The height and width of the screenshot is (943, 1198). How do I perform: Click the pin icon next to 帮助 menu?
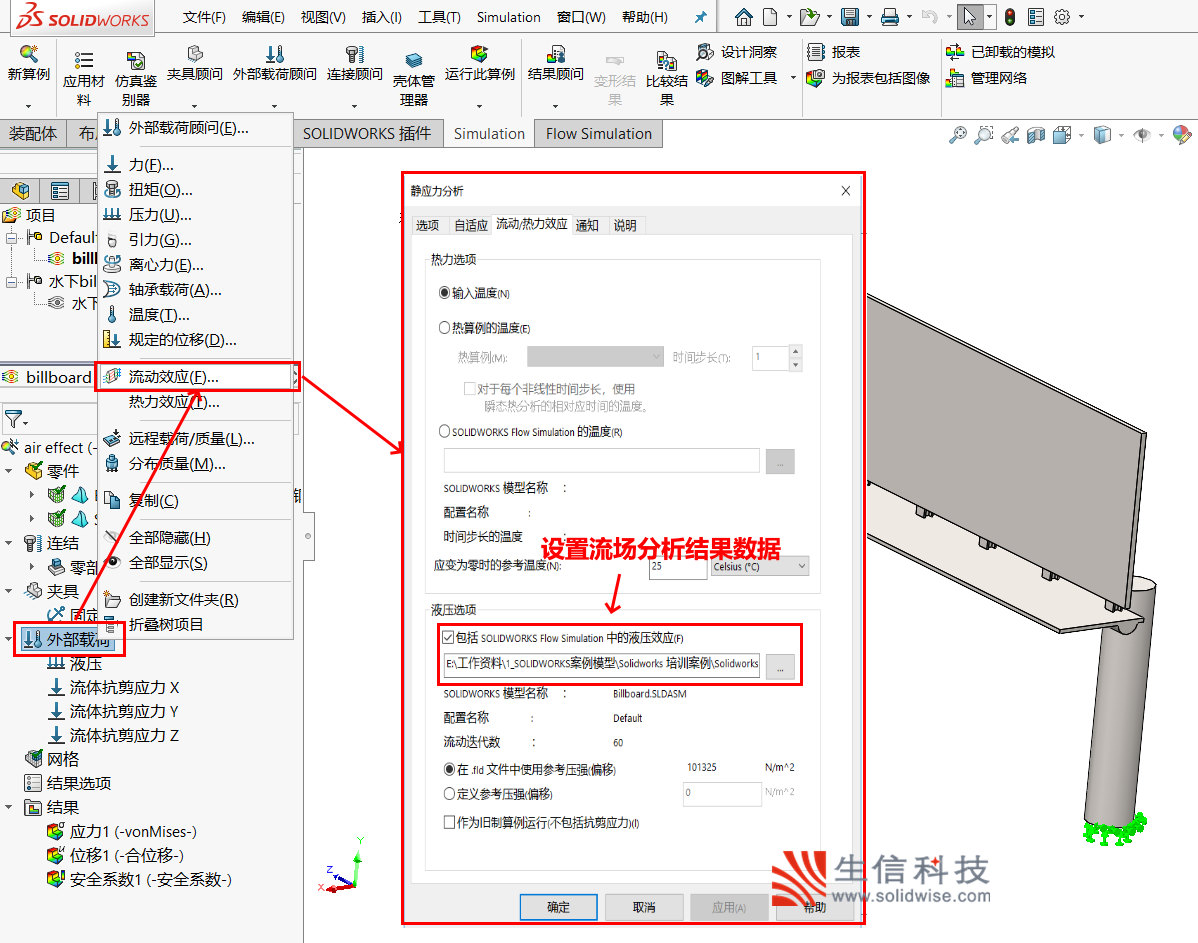[700, 17]
